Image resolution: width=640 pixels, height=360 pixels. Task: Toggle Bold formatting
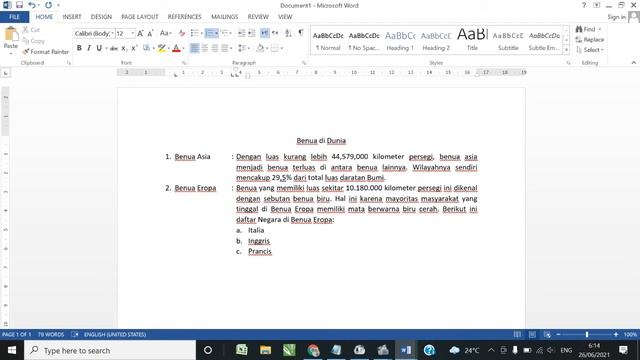79,48
